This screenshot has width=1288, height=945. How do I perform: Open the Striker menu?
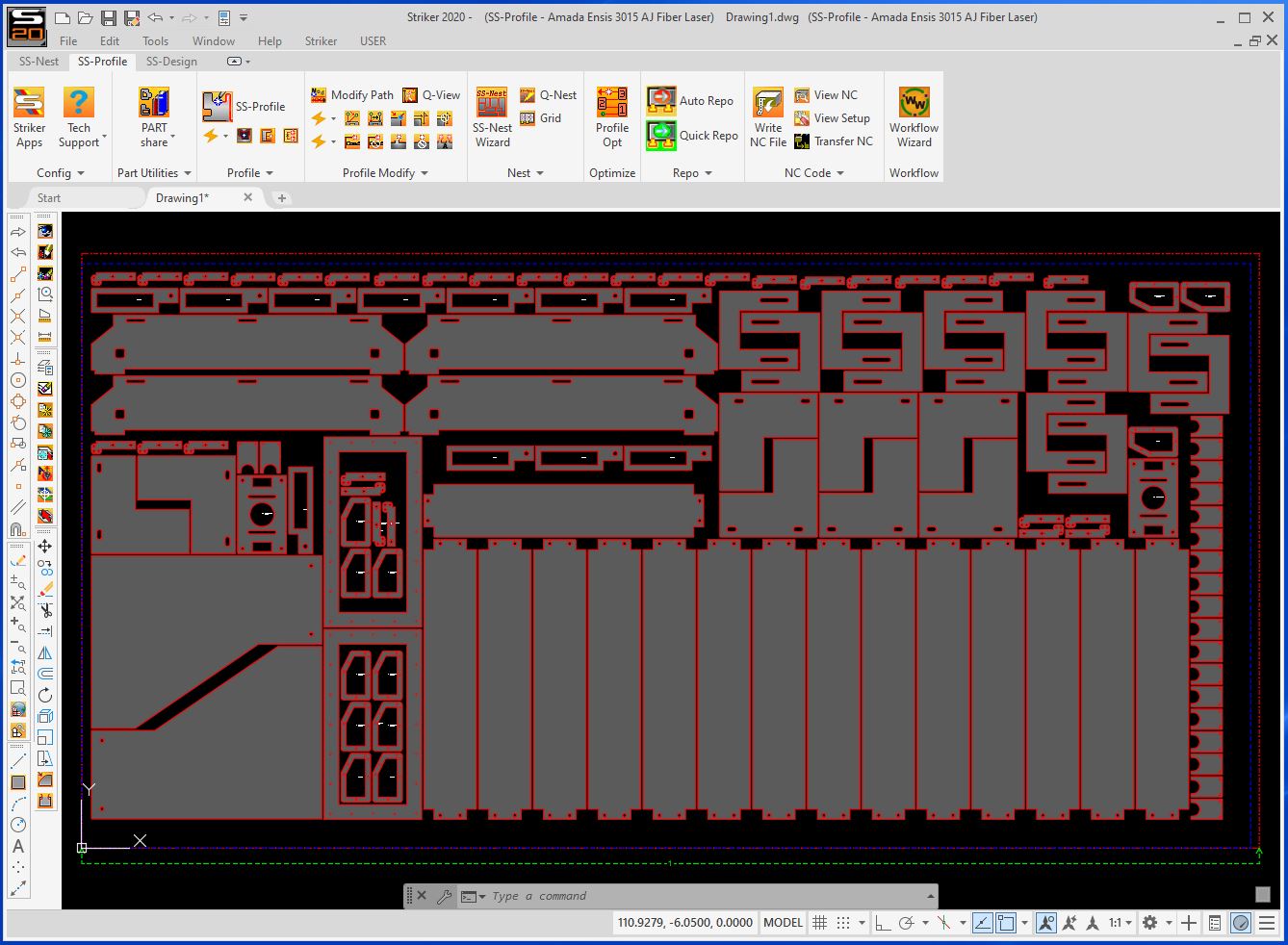pyautogui.click(x=321, y=40)
